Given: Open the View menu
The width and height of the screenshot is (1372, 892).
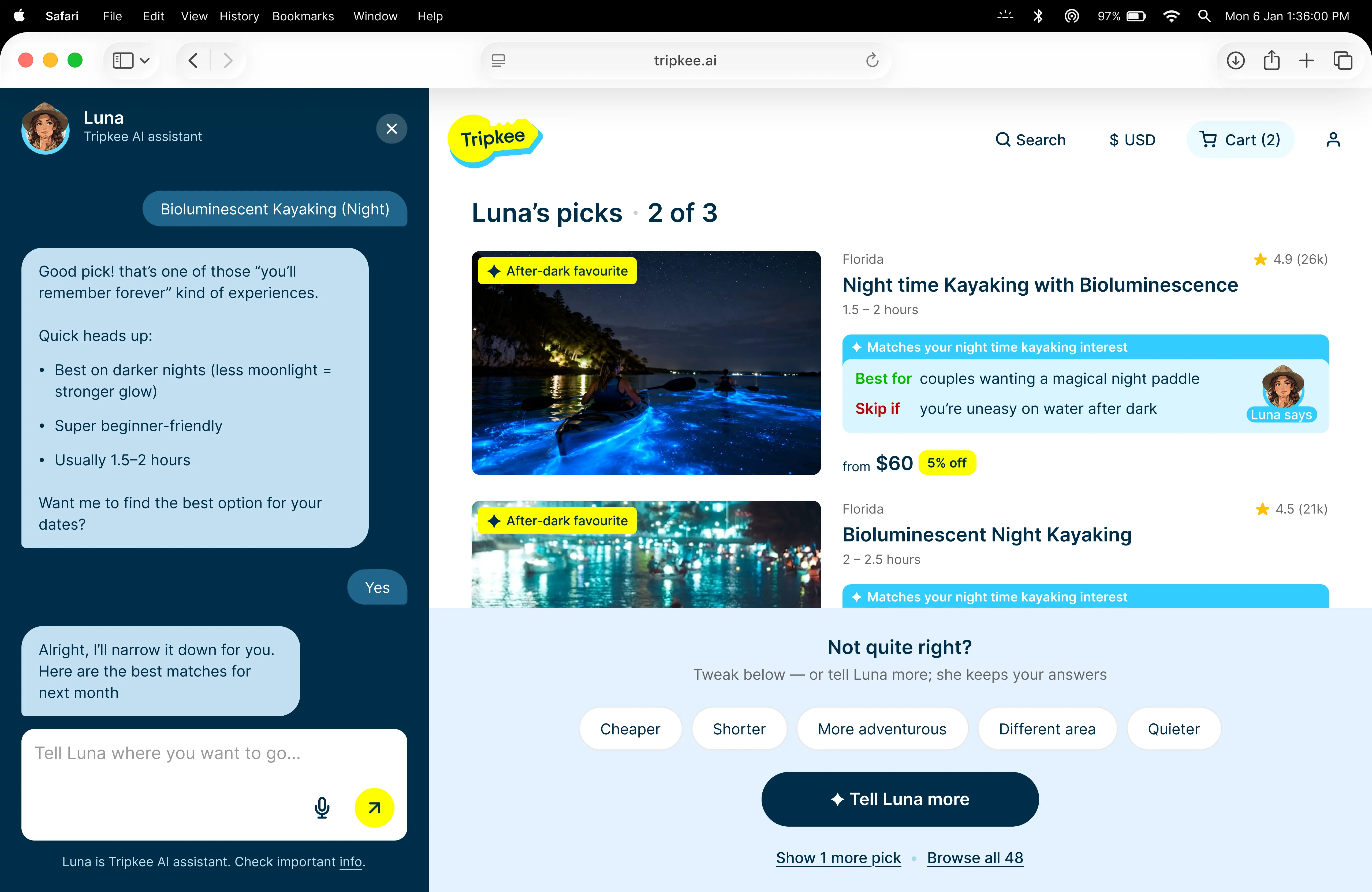Looking at the screenshot, I should tap(194, 16).
